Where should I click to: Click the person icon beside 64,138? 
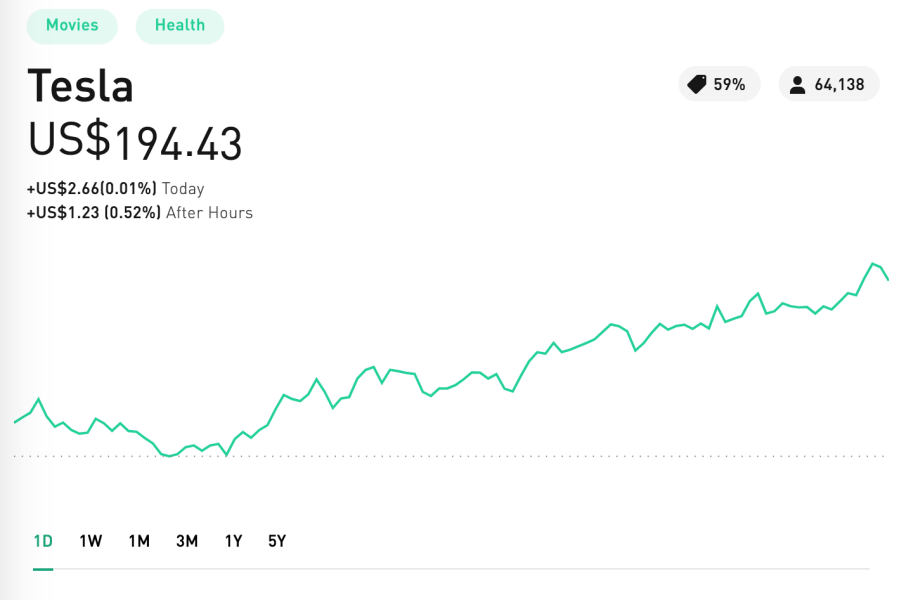[797, 85]
